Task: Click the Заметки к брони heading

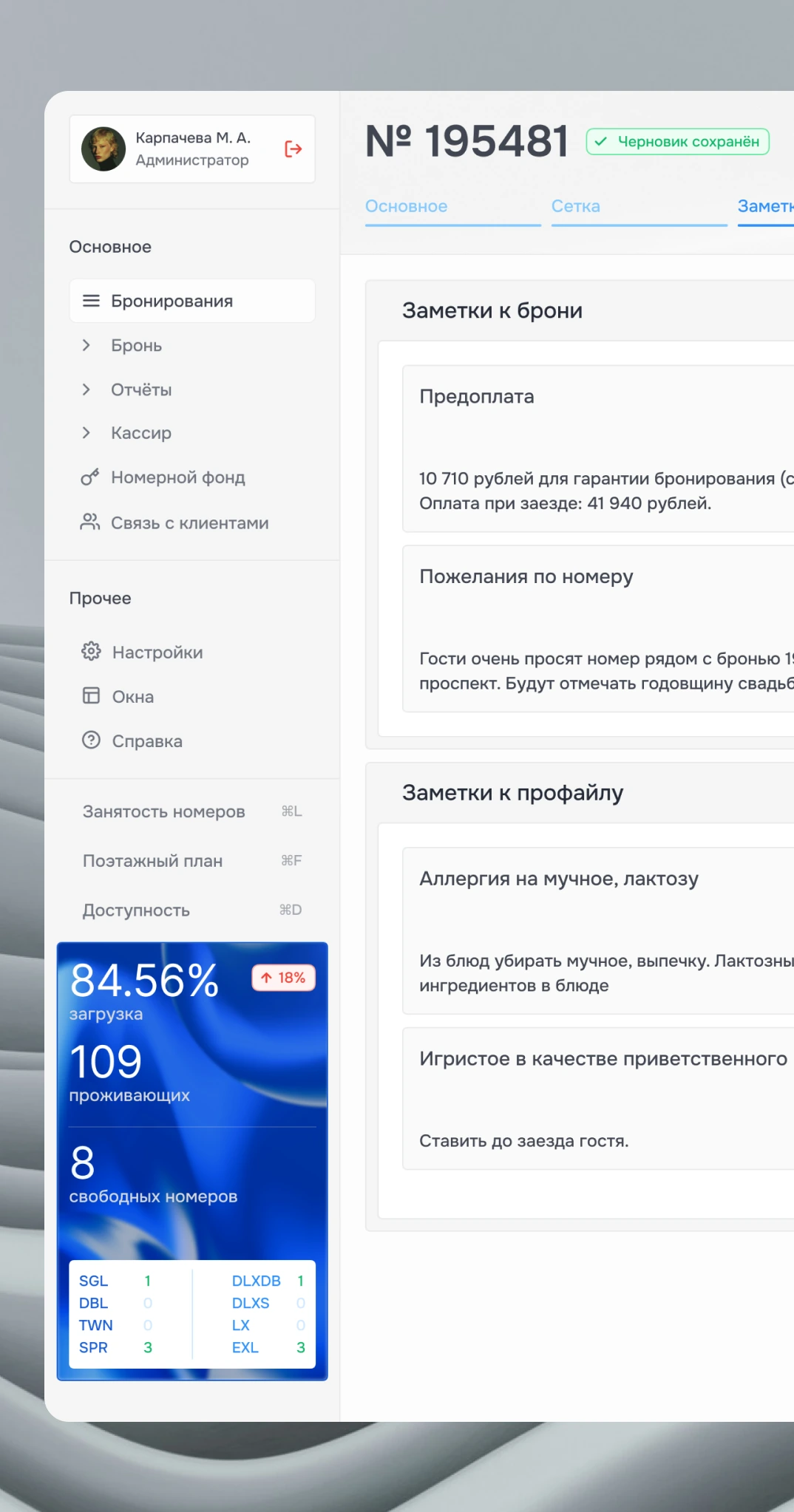Action: click(x=492, y=310)
